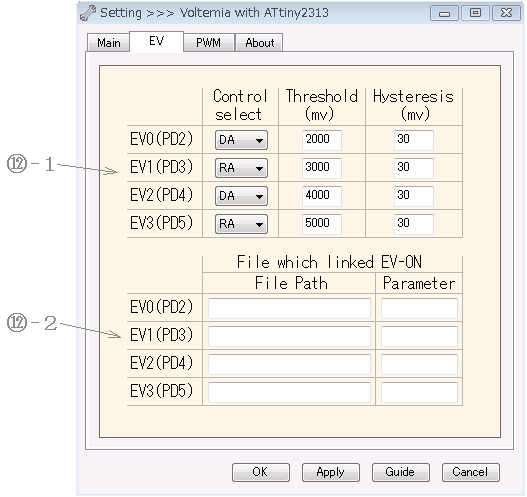Click the EV0(PD2) File Path field
The image size is (527, 497).
point(289,308)
